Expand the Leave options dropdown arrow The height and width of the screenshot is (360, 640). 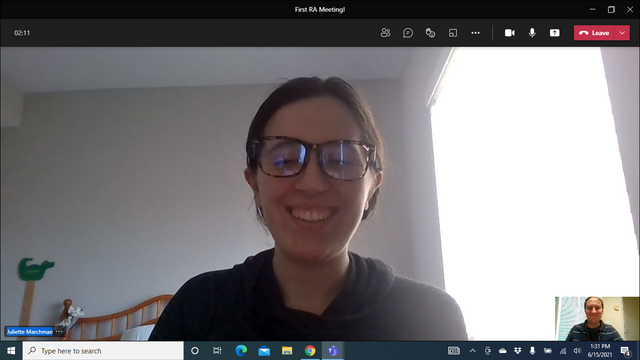point(622,33)
